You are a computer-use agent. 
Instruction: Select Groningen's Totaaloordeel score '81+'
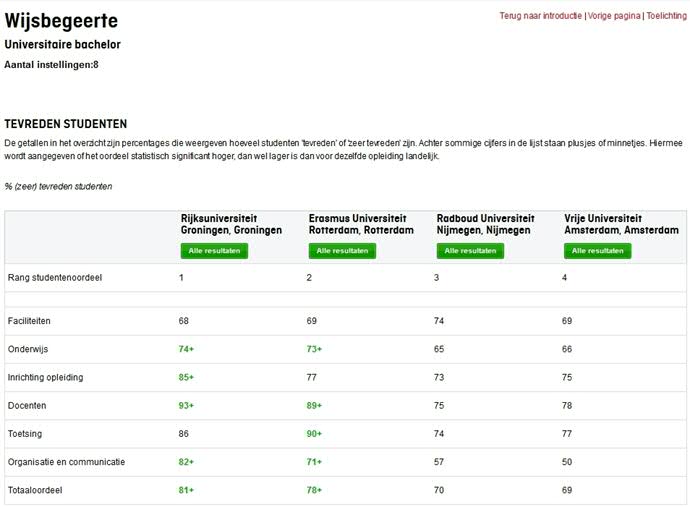point(186,490)
